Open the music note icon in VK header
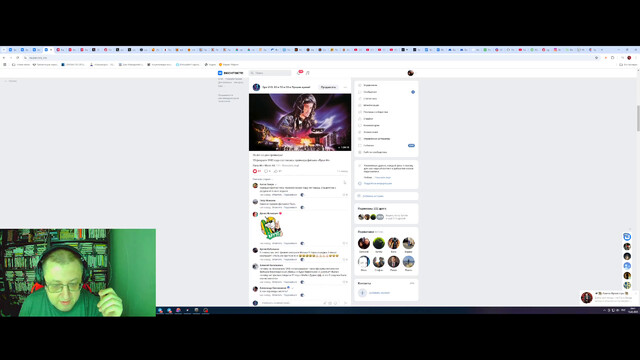The height and width of the screenshot is (360, 640). [x=308, y=73]
